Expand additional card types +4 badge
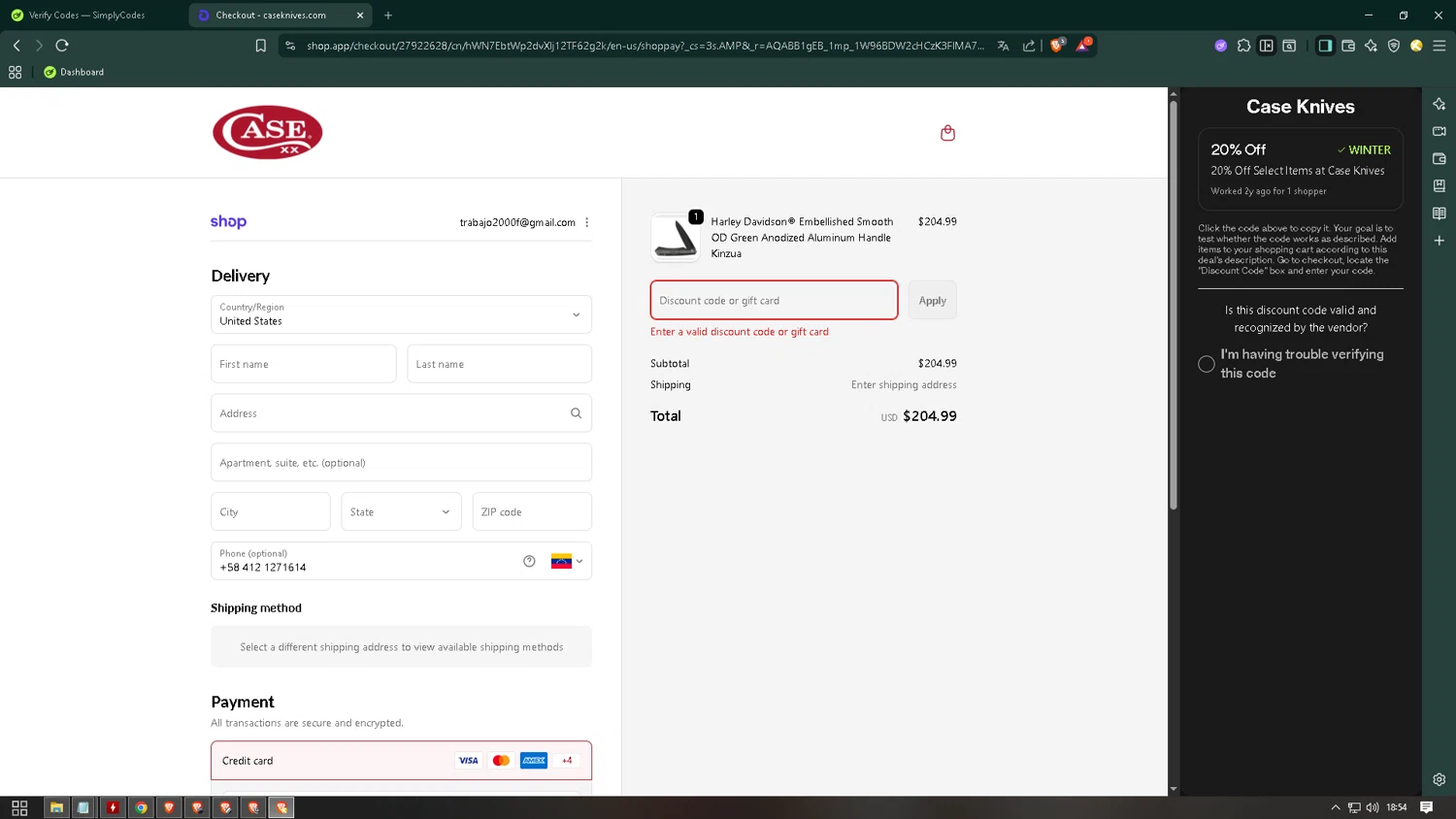This screenshot has height=819, width=1456. [x=567, y=761]
